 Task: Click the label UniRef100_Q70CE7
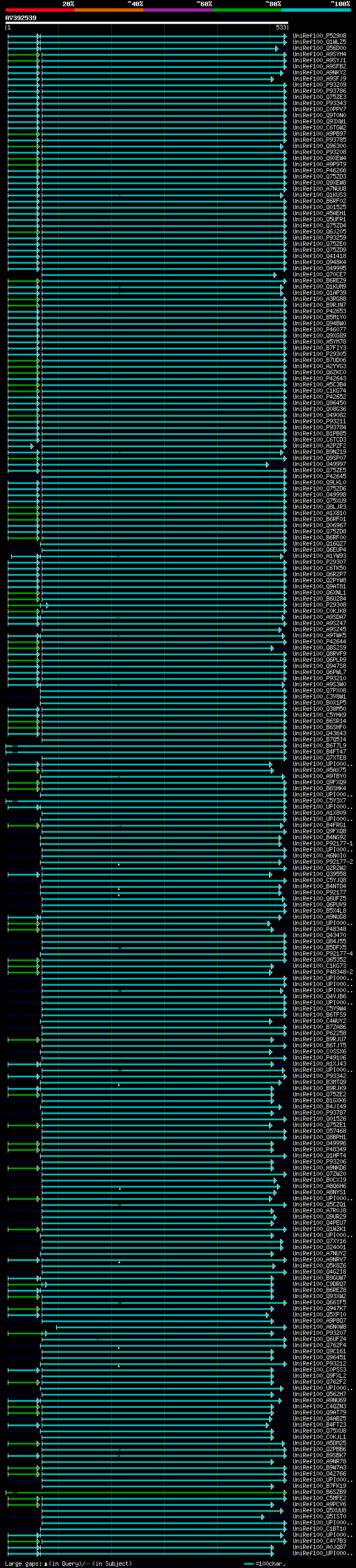coord(319,275)
